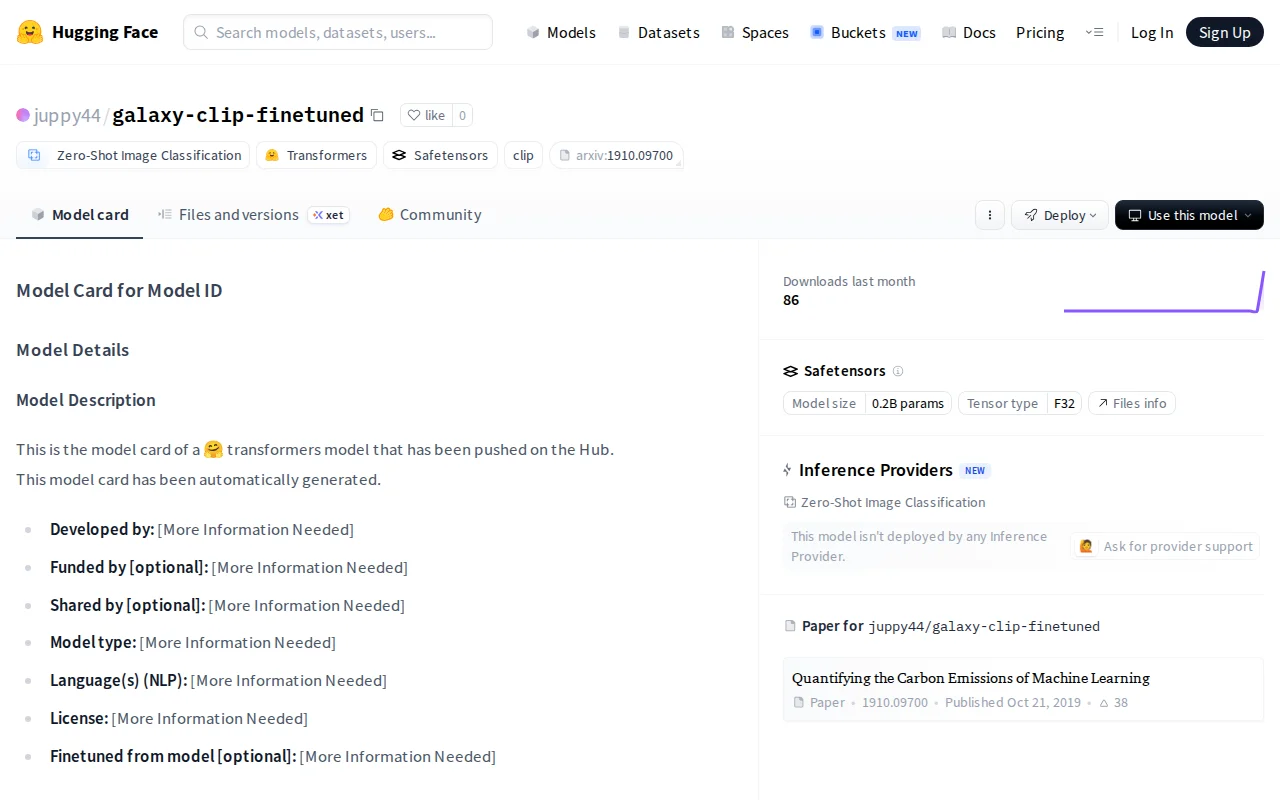
Task: Click the downloads trend chart
Action: [1164, 291]
